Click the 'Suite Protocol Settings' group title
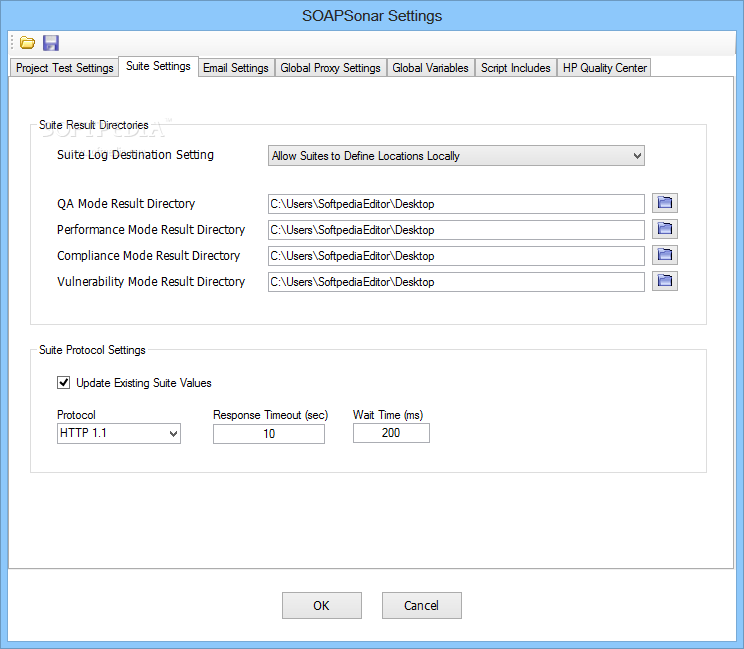 pos(92,350)
